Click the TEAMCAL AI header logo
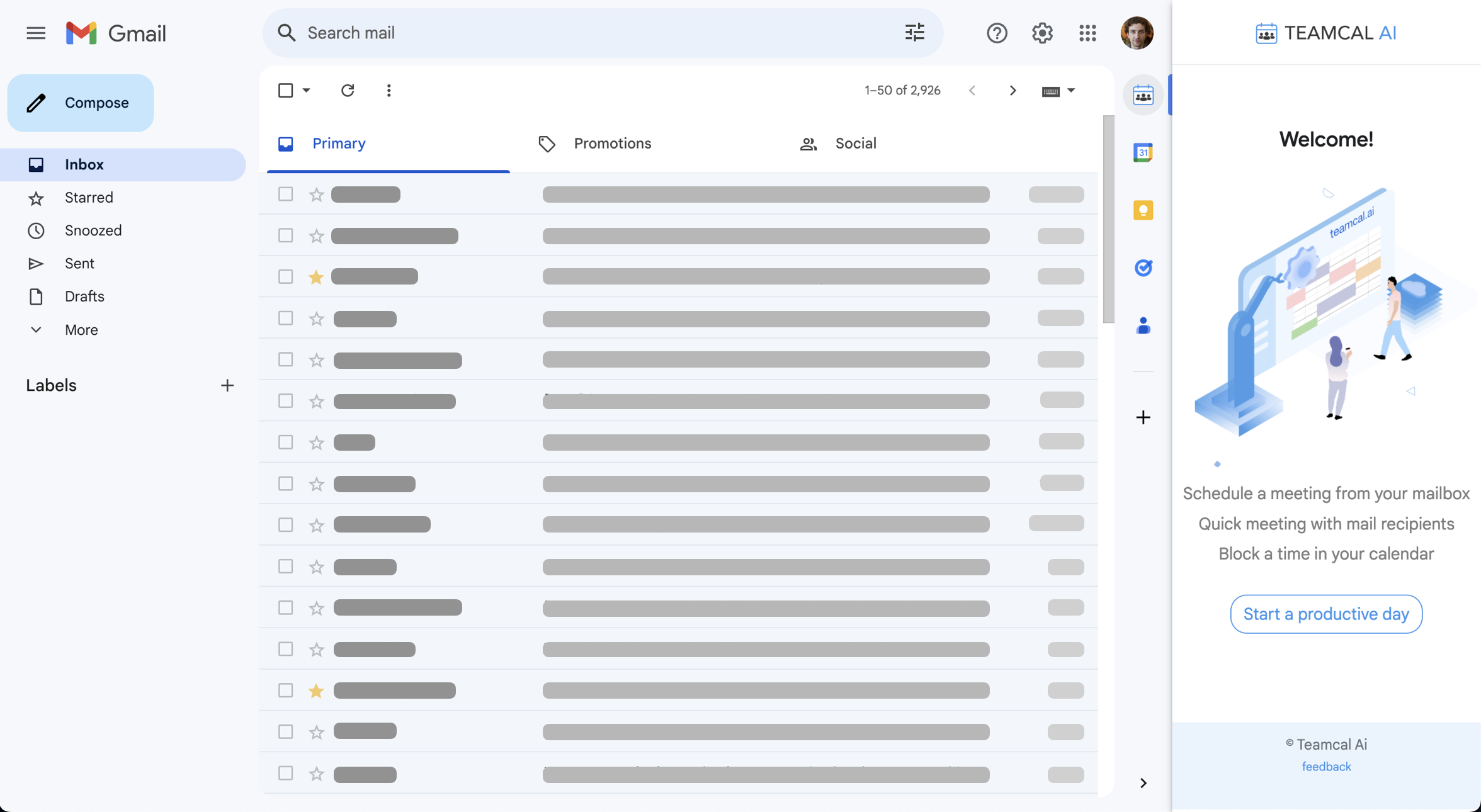Image resolution: width=1481 pixels, height=812 pixels. [x=1326, y=33]
